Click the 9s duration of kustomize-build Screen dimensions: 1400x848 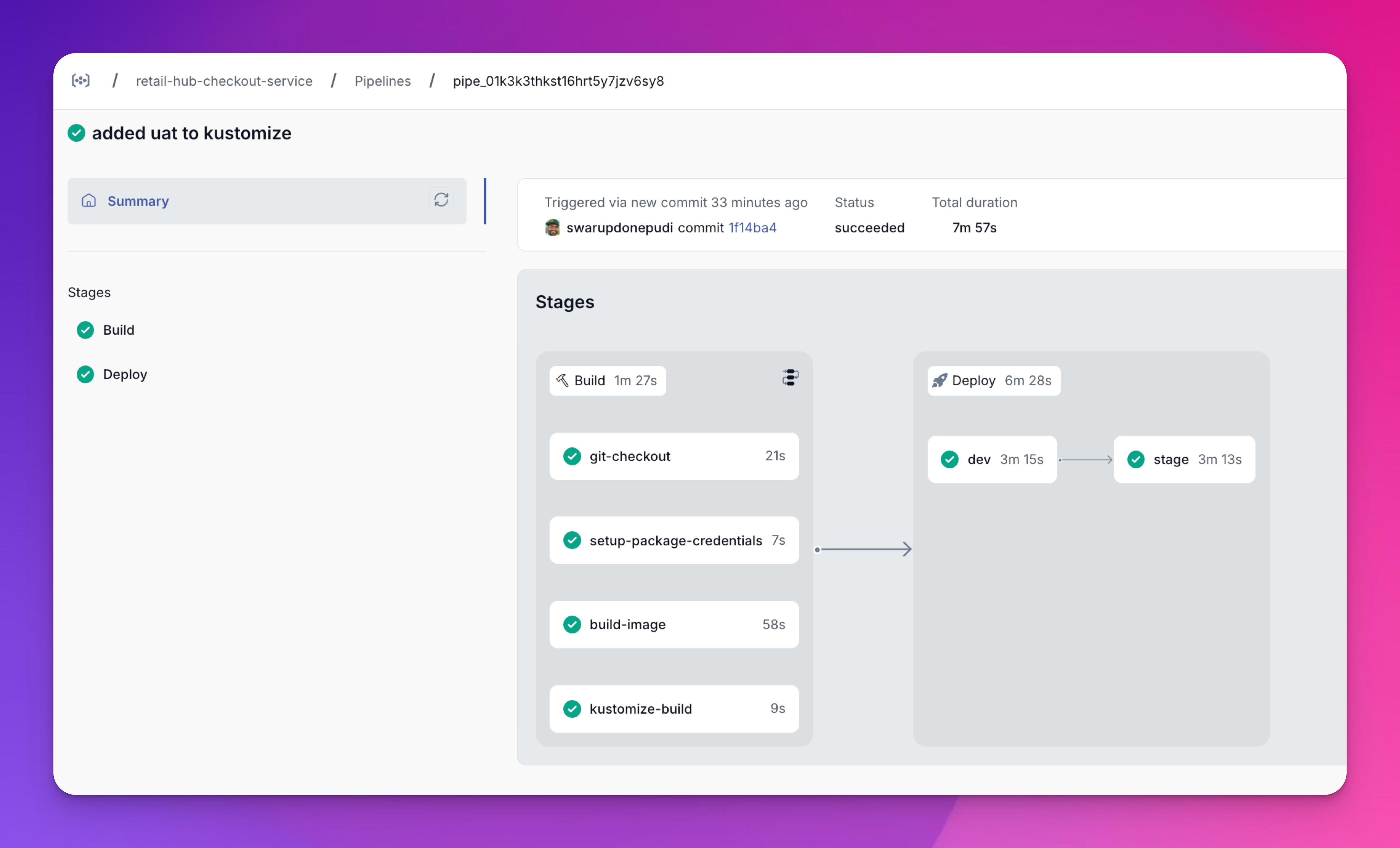point(778,708)
